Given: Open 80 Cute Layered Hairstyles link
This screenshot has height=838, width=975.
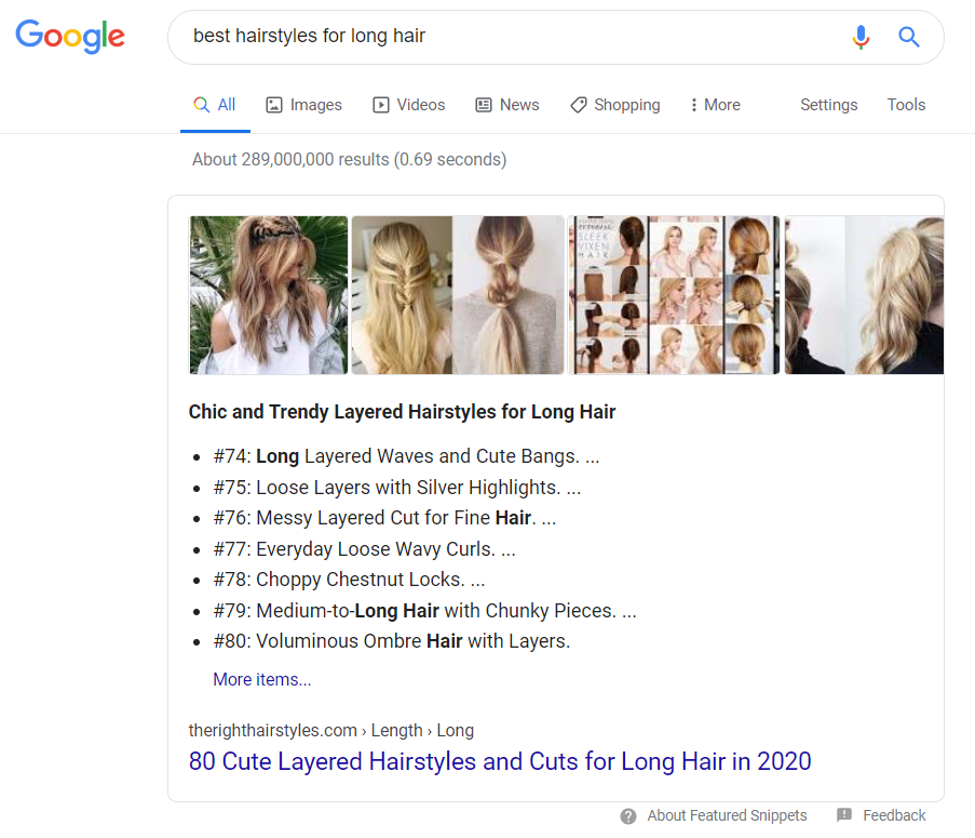Looking at the screenshot, I should click(500, 761).
